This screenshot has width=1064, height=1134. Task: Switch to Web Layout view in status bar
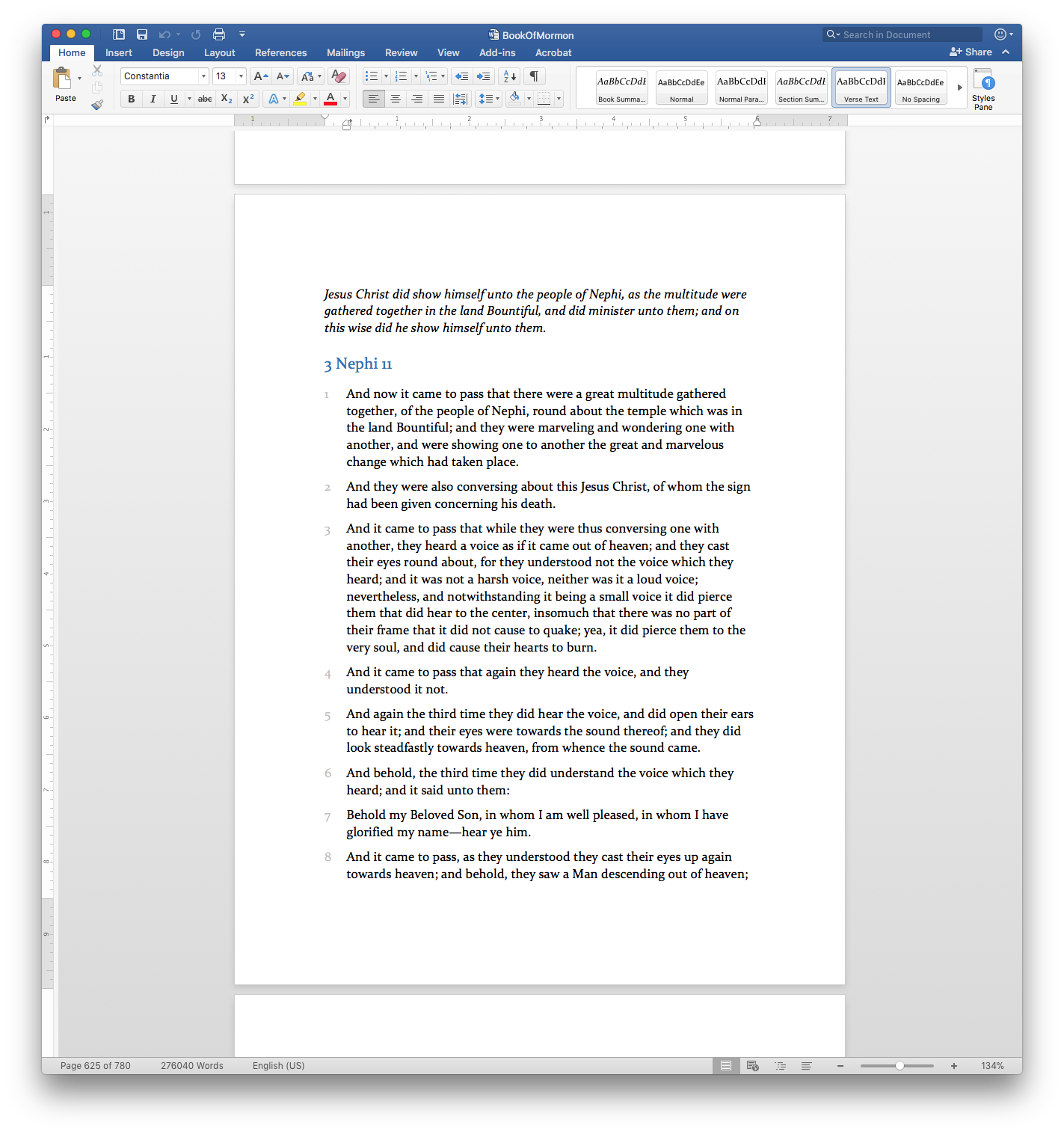(x=753, y=1066)
